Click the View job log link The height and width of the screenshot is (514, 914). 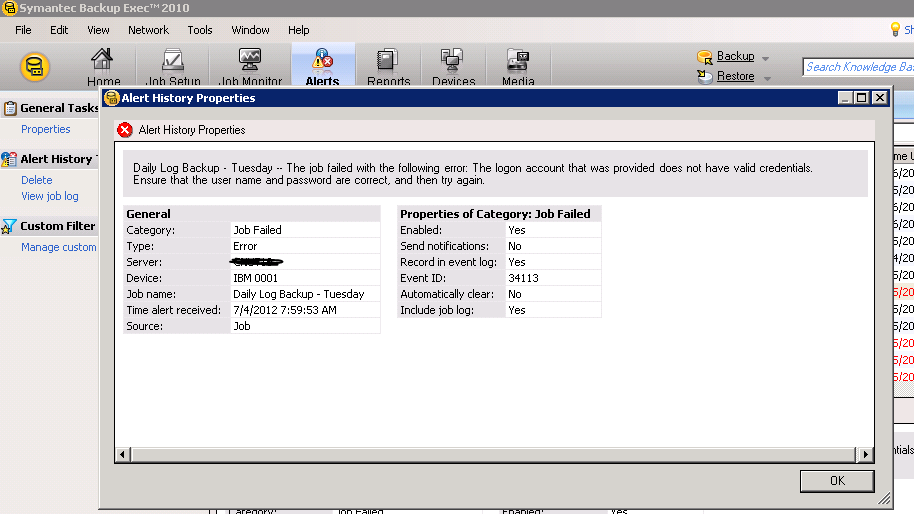pyautogui.click(x=50, y=196)
